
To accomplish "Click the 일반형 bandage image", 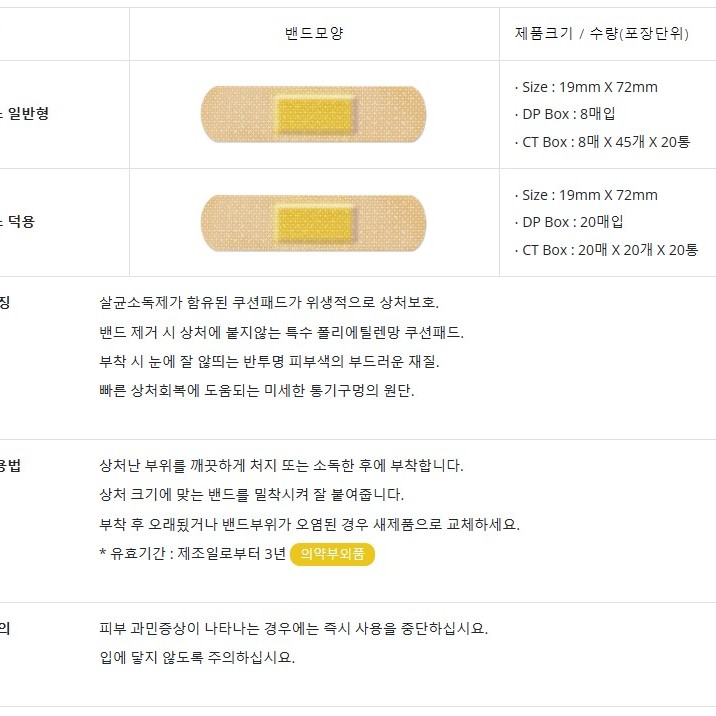I will point(313,114).
